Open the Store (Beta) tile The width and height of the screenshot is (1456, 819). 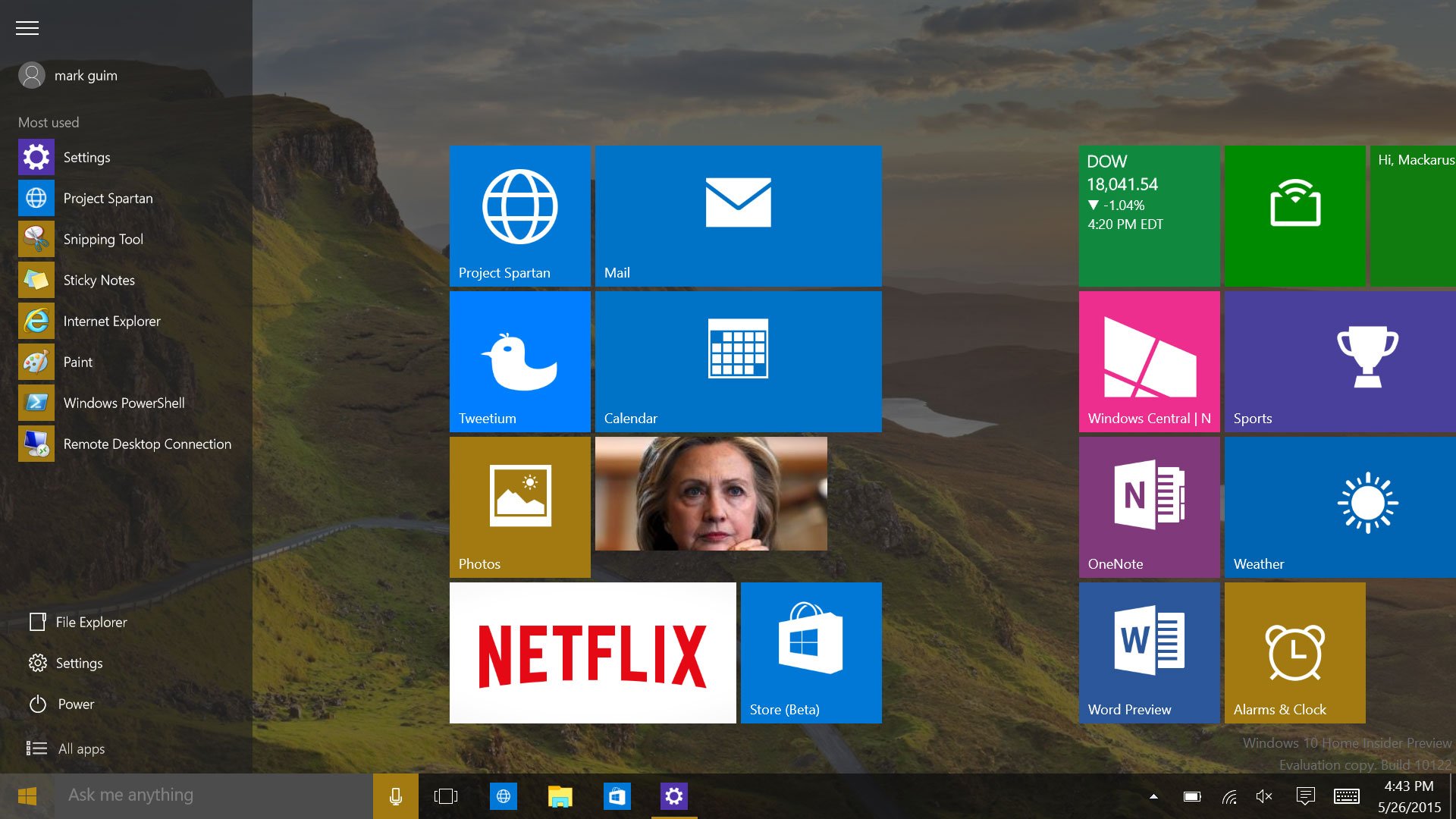tap(811, 653)
